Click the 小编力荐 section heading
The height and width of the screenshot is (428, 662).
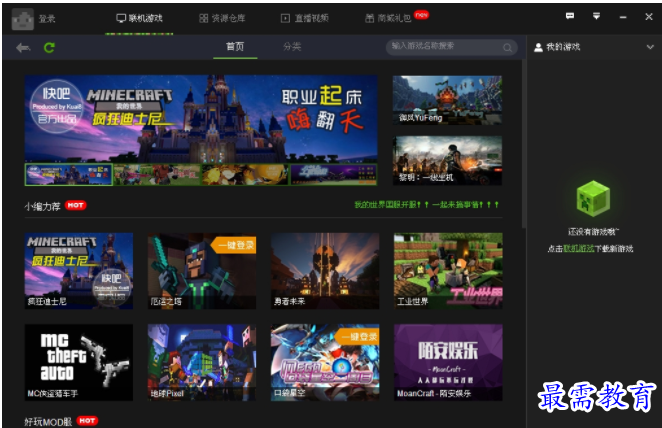click(42, 206)
